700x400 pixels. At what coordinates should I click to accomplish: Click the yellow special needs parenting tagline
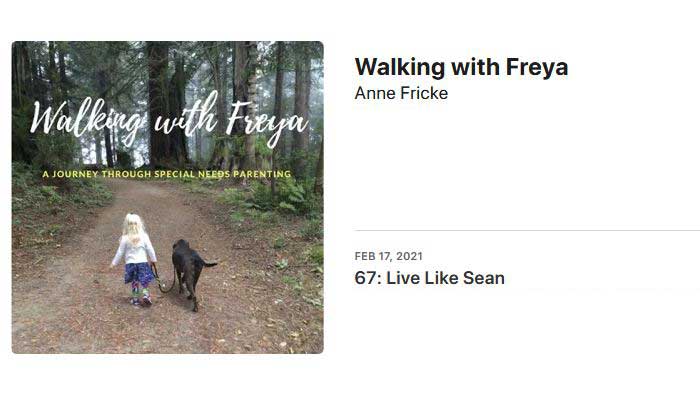click(167, 174)
